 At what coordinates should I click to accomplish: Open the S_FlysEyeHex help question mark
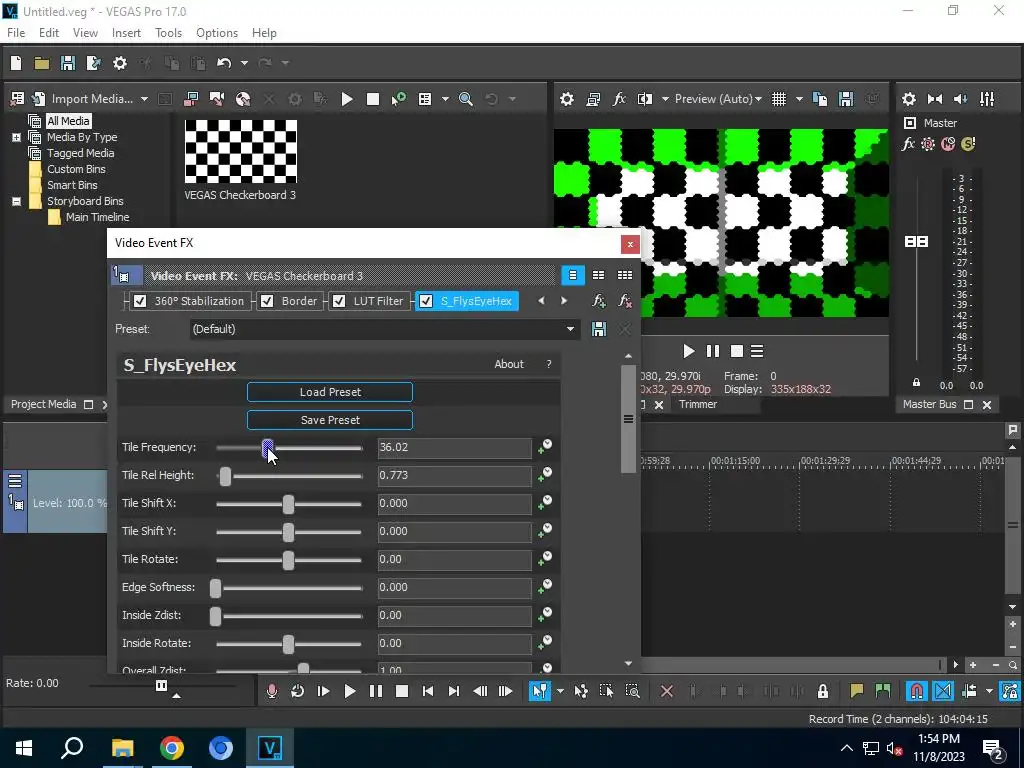click(x=549, y=364)
